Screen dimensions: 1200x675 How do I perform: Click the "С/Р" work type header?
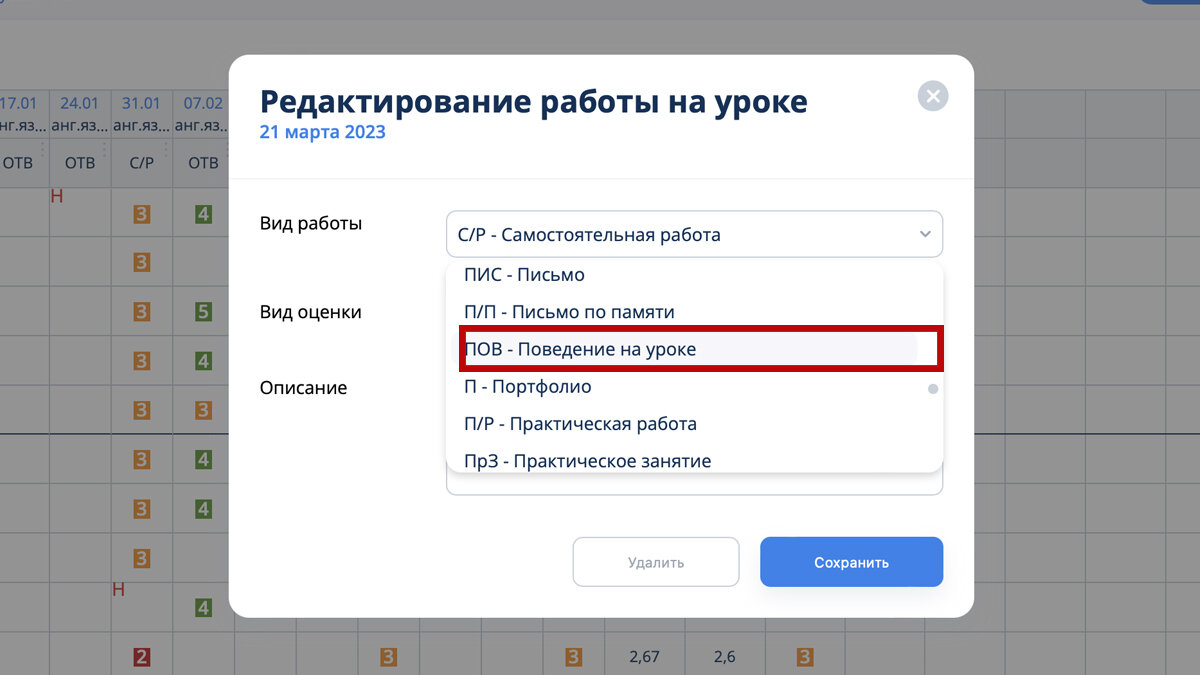click(x=141, y=162)
